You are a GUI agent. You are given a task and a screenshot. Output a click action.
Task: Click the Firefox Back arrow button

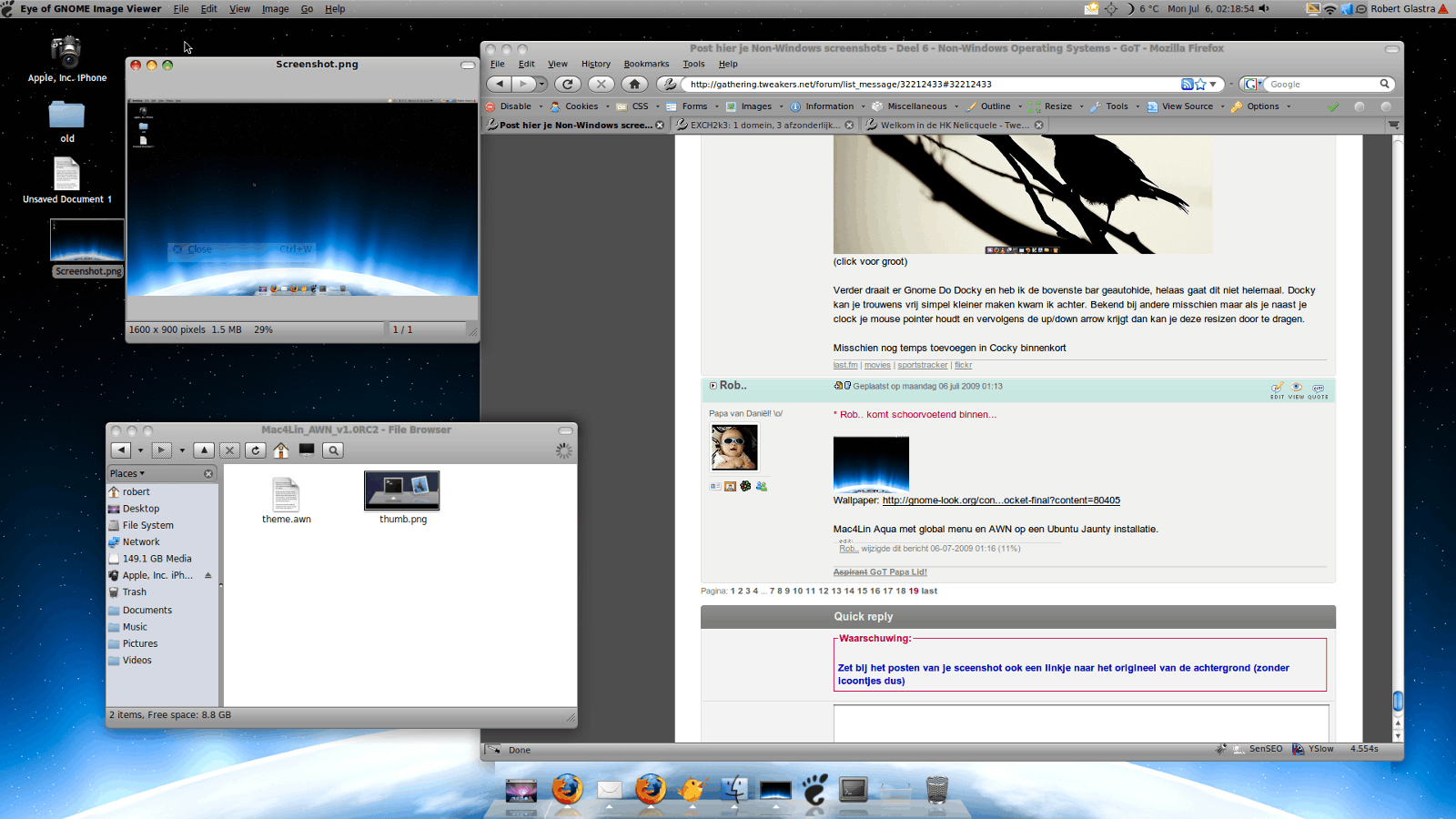tap(500, 84)
